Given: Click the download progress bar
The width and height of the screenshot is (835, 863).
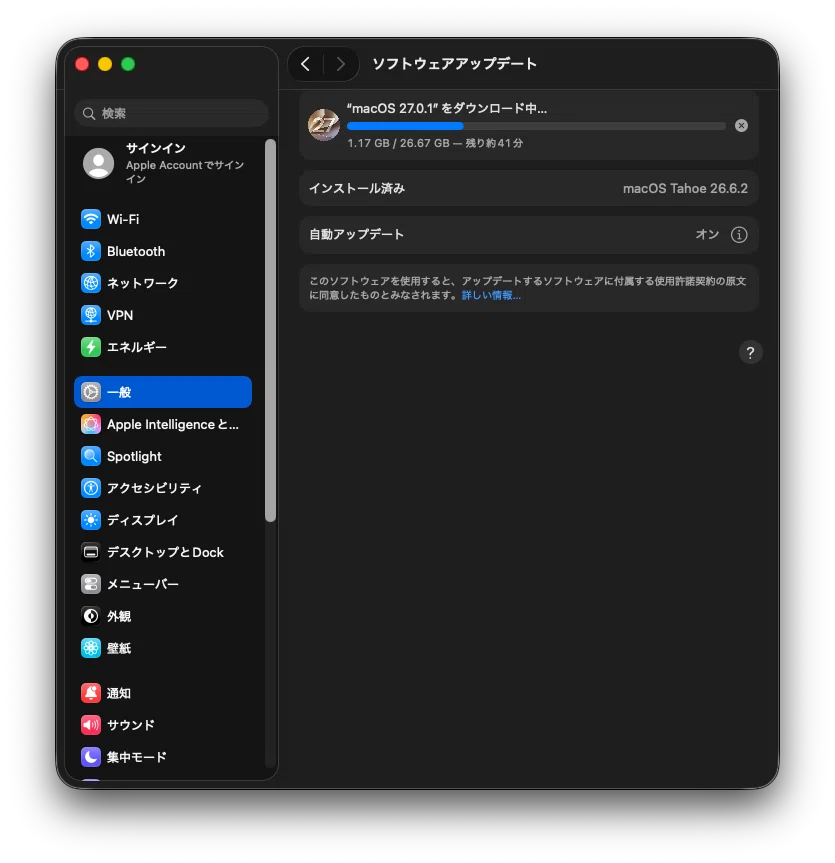Looking at the screenshot, I should pos(536,126).
